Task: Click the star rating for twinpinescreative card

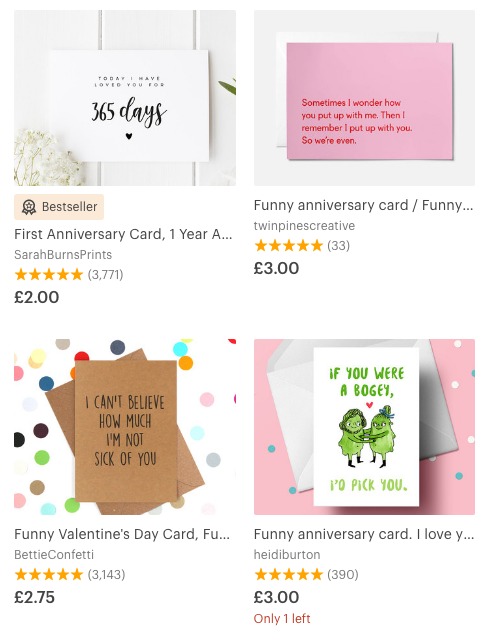Action: point(288,246)
